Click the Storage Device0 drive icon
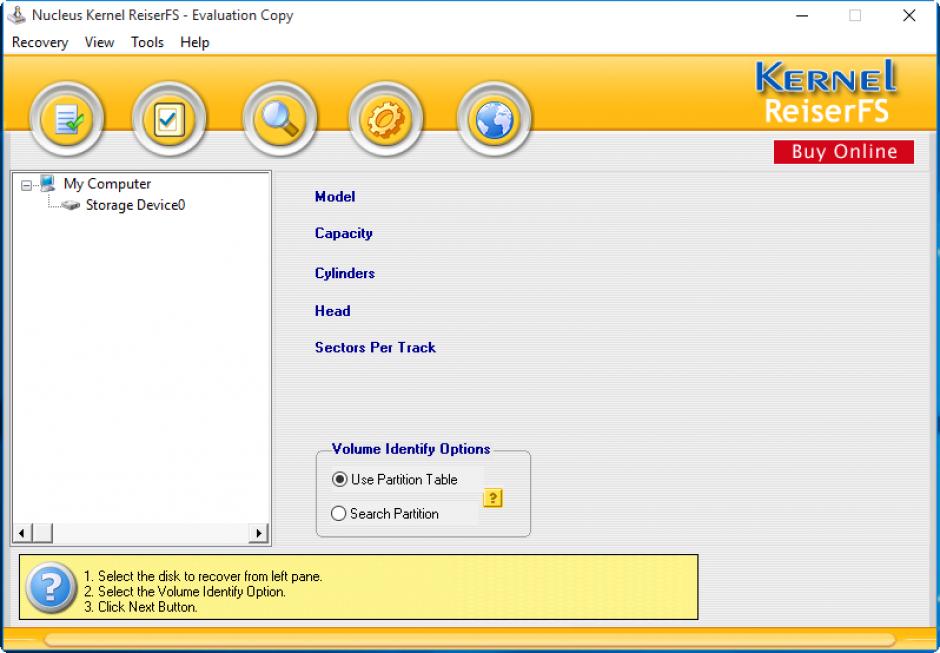 point(71,205)
